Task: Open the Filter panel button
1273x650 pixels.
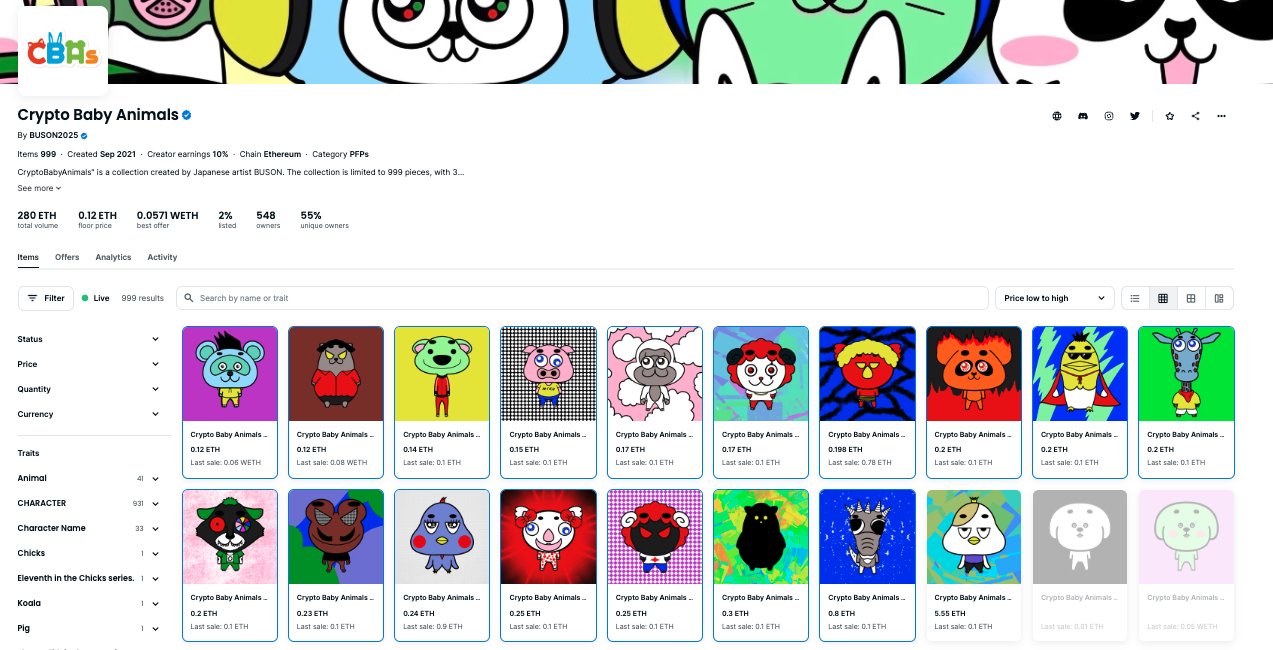Action: point(46,298)
